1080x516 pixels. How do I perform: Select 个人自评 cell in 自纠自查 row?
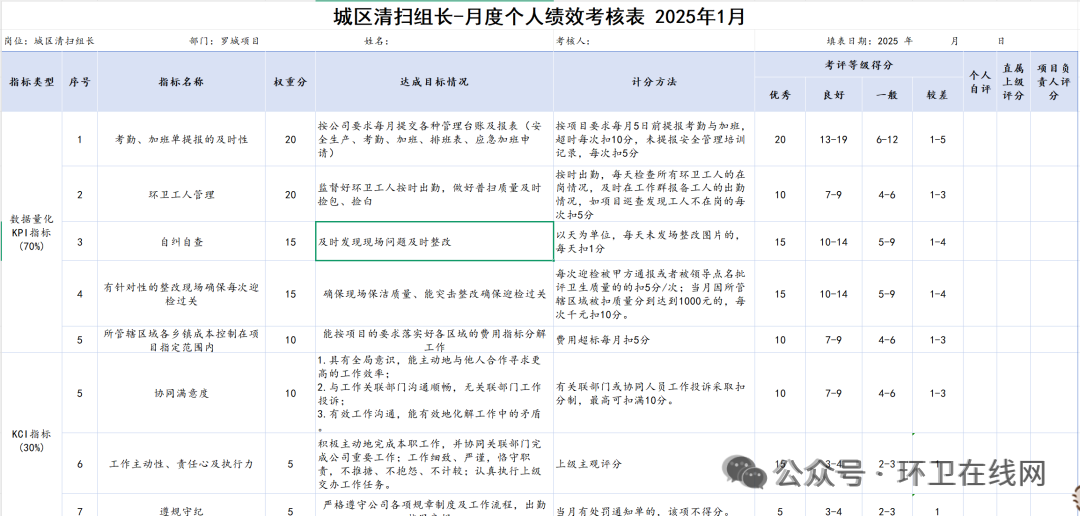coord(979,242)
